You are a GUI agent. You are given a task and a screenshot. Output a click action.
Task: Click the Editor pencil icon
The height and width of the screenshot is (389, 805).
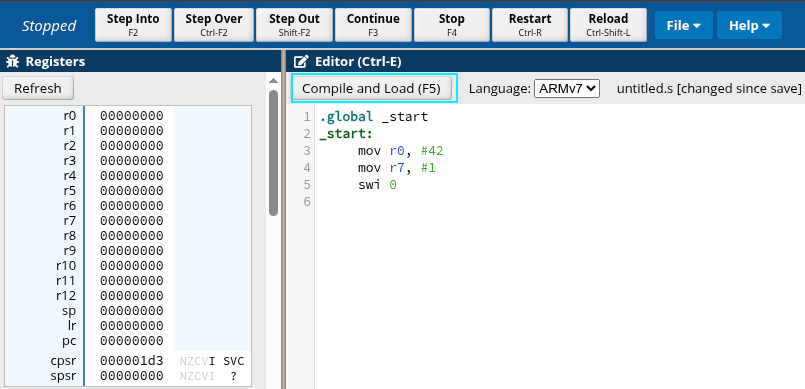[x=300, y=62]
